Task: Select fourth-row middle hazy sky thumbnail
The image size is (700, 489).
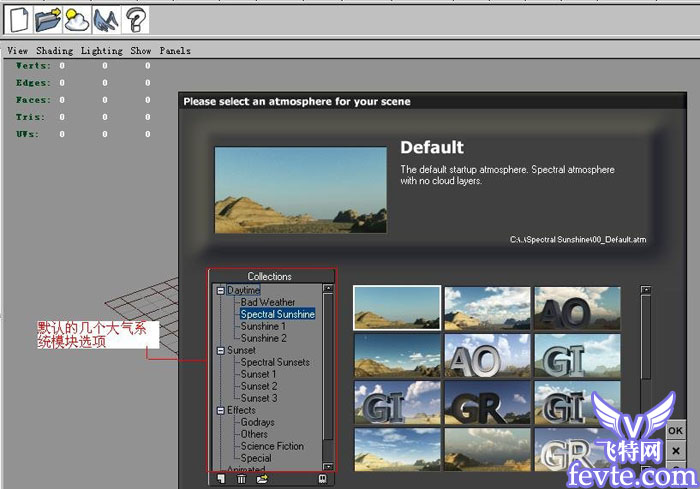Action: [487, 450]
